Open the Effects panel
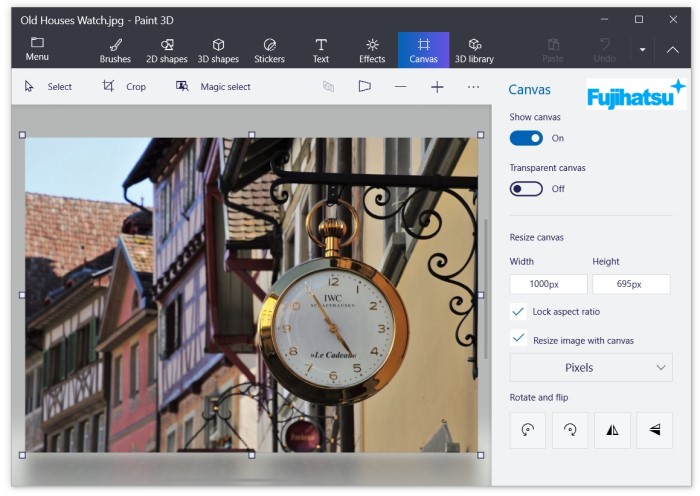The image size is (700, 496). [x=372, y=50]
